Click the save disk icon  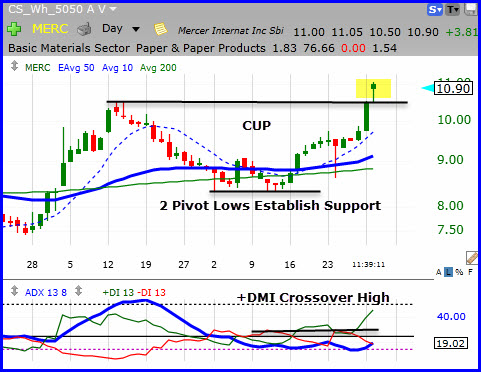[x=471, y=10]
